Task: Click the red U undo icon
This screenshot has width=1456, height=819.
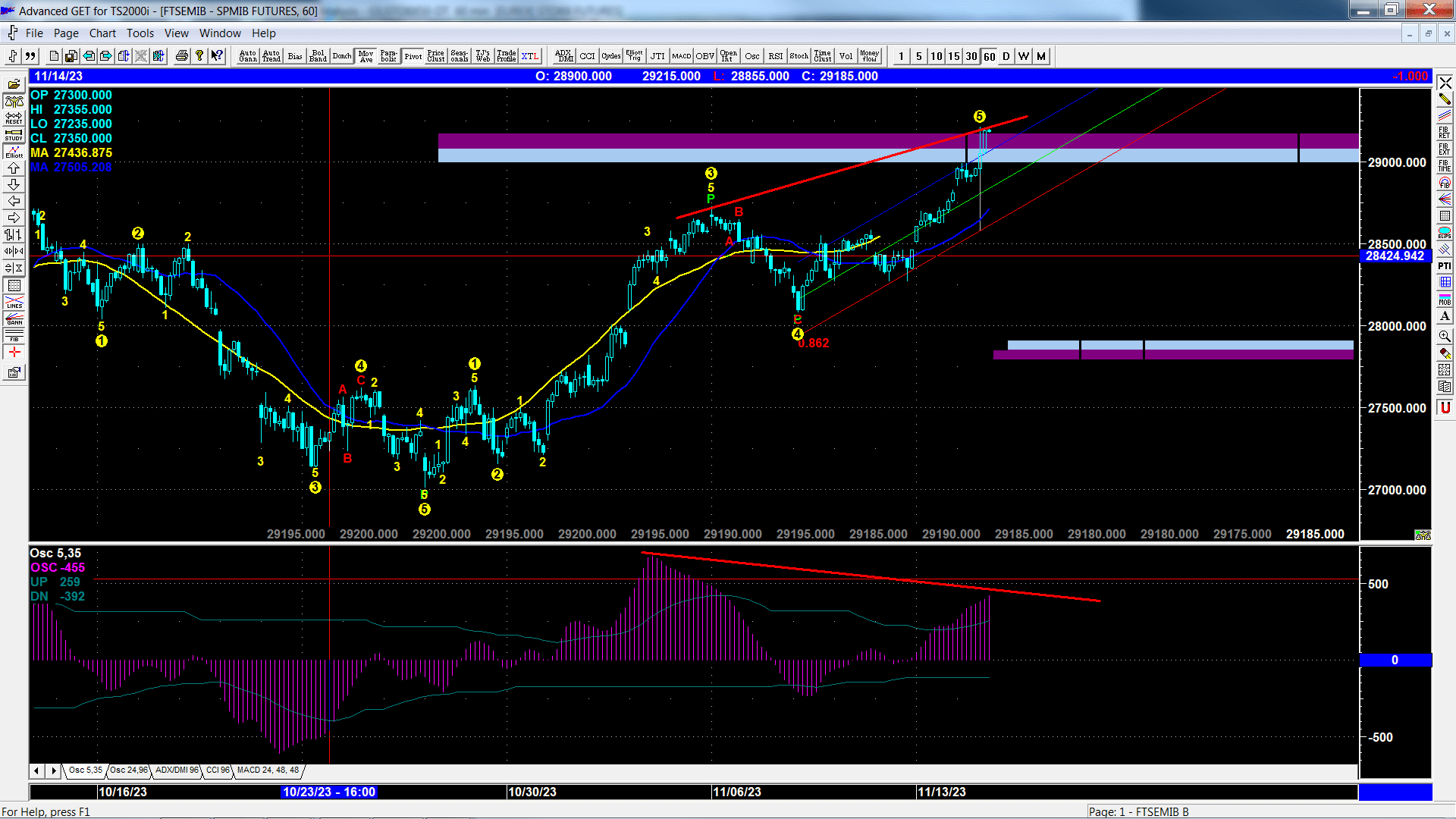Action: [x=1445, y=408]
